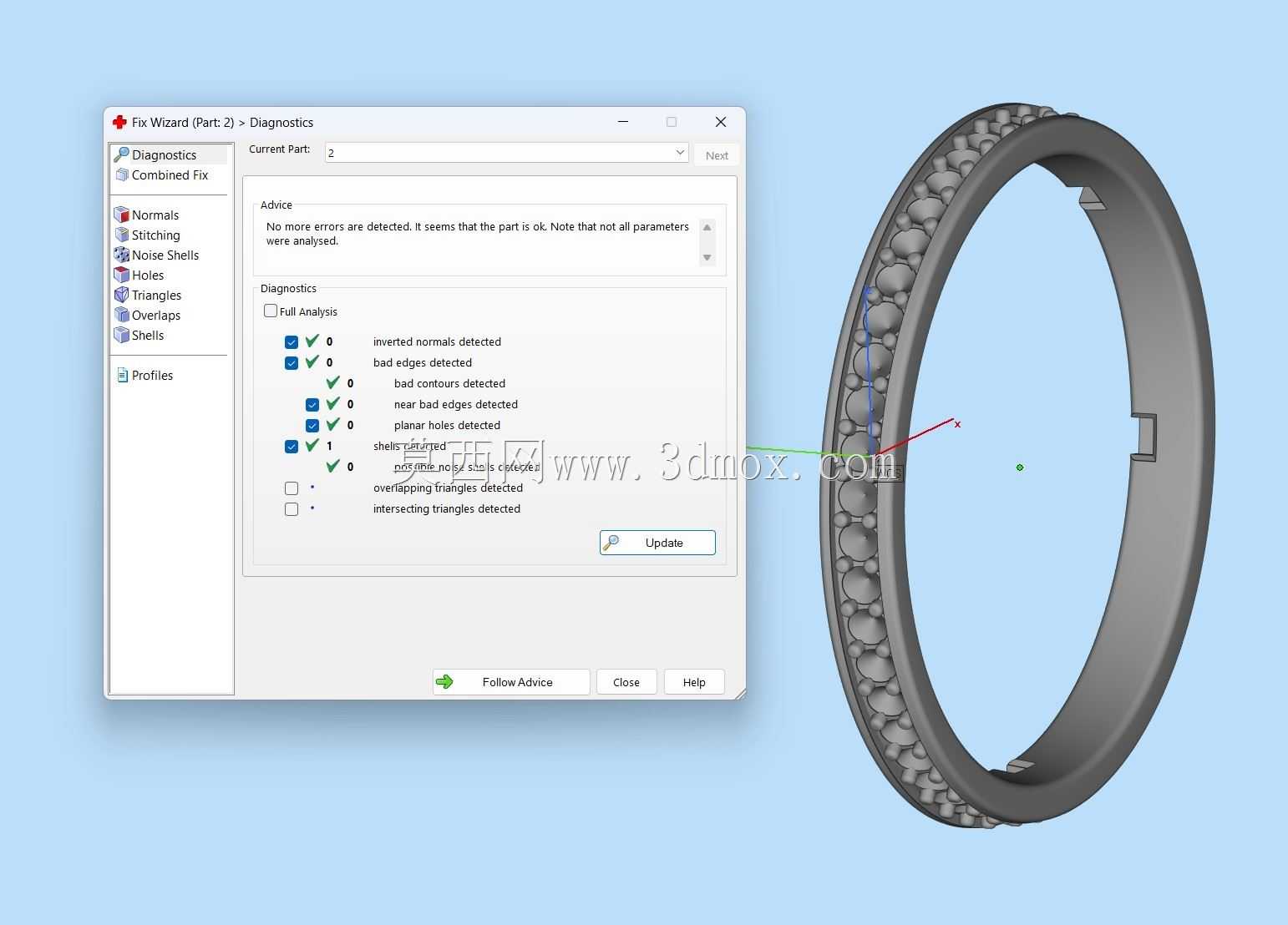Click the Next button

pyautogui.click(x=717, y=155)
